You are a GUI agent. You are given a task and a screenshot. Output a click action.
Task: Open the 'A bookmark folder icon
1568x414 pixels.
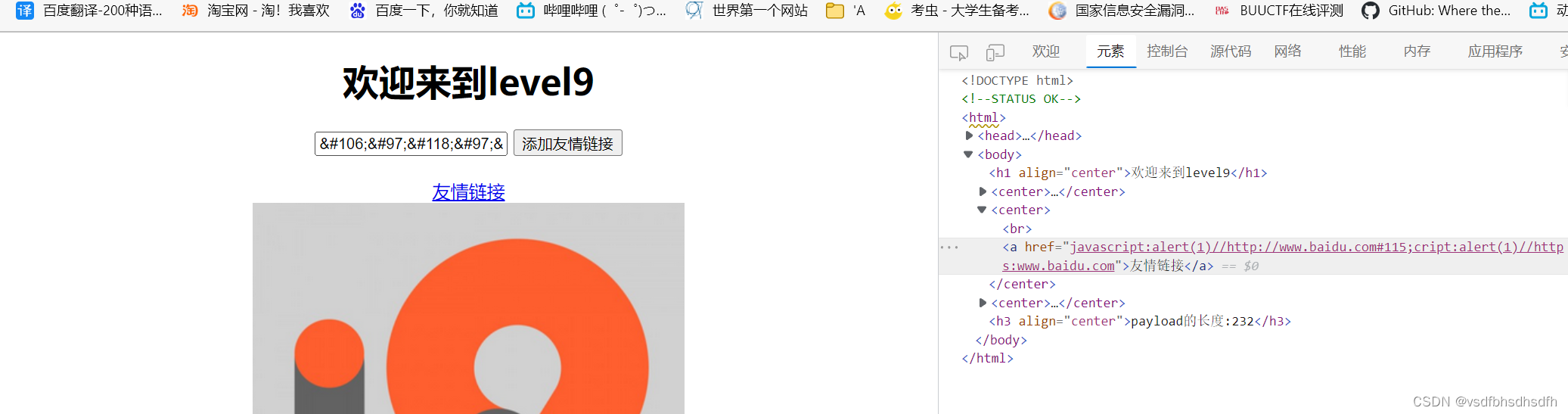click(835, 11)
